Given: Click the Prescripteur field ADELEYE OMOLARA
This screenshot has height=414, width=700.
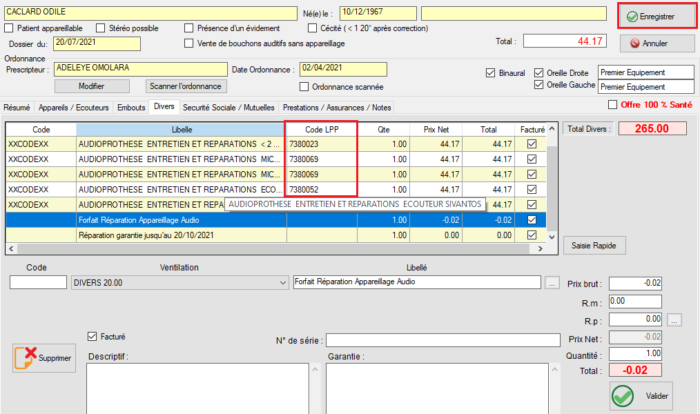Looking at the screenshot, I should [x=141, y=69].
